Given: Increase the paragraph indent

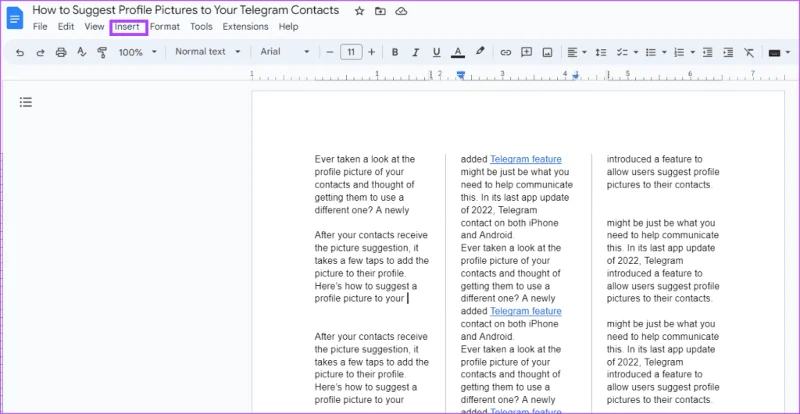Looking at the screenshot, I should click(728, 52).
